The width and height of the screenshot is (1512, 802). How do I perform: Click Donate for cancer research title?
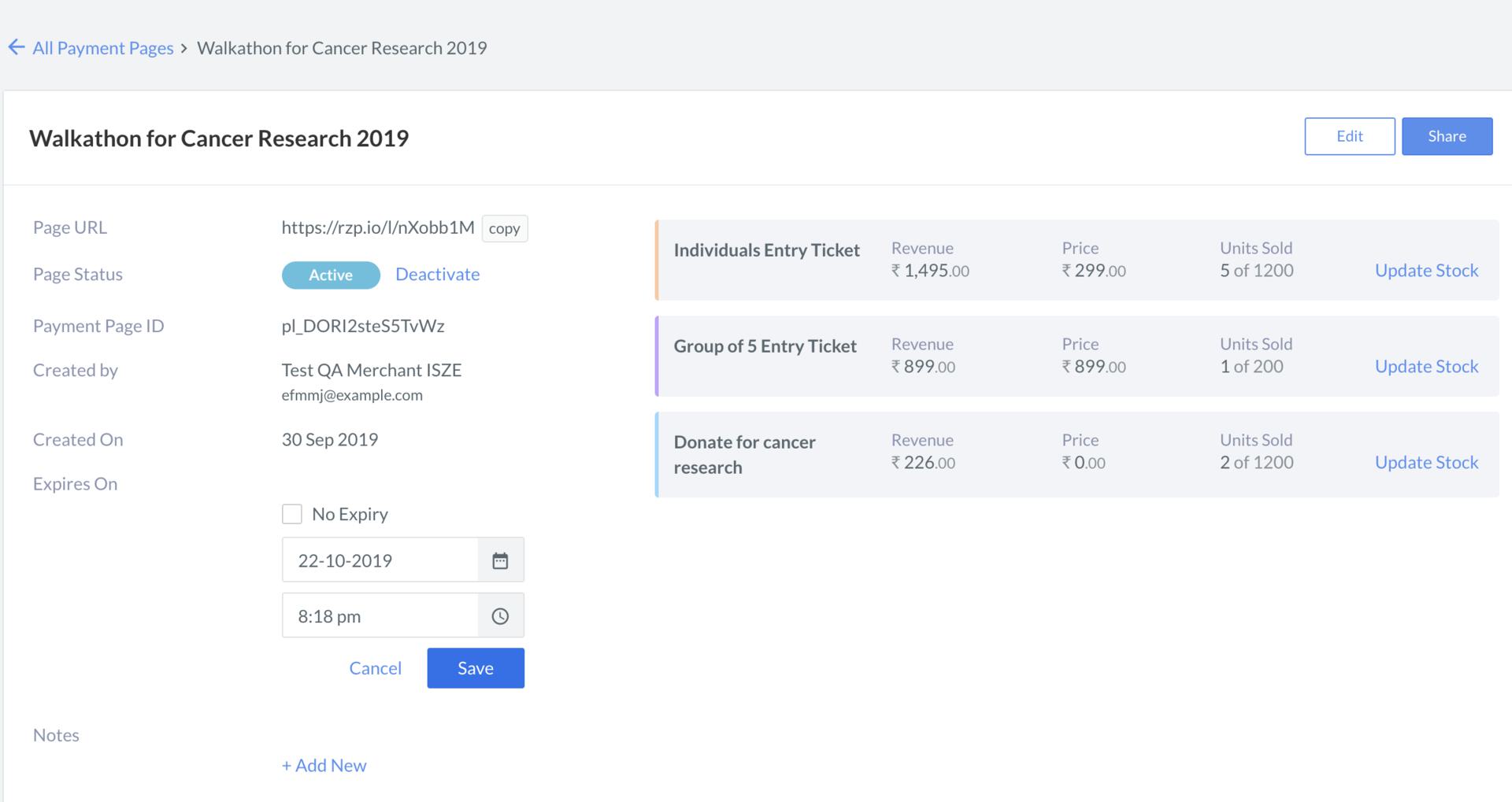(x=744, y=454)
